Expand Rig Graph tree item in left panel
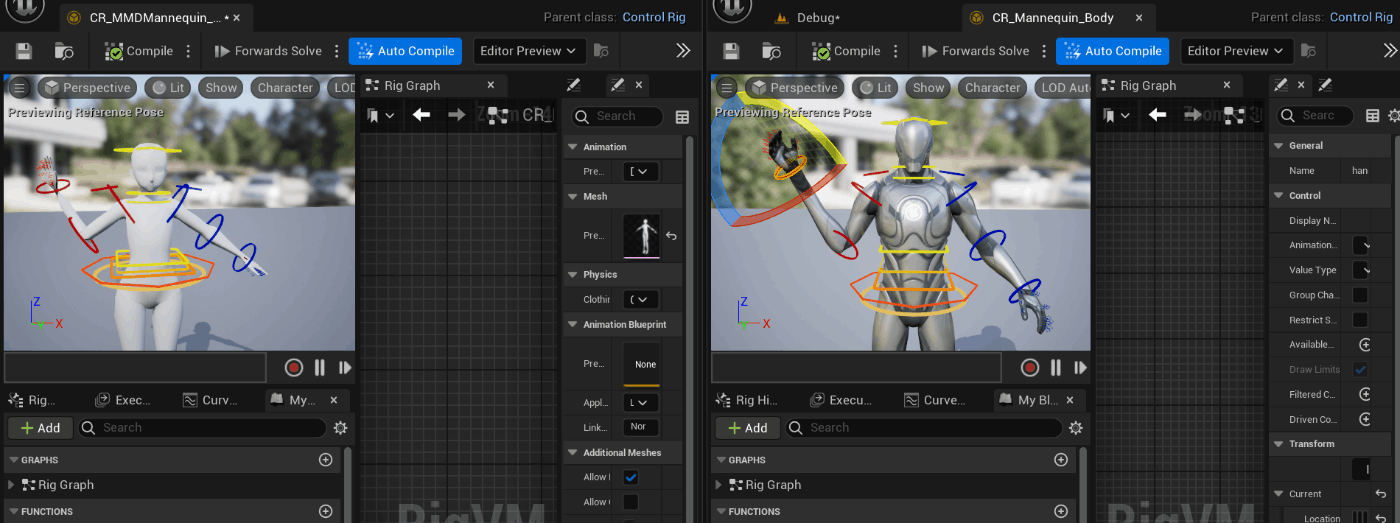The width and height of the screenshot is (1400, 523). tap(12, 485)
